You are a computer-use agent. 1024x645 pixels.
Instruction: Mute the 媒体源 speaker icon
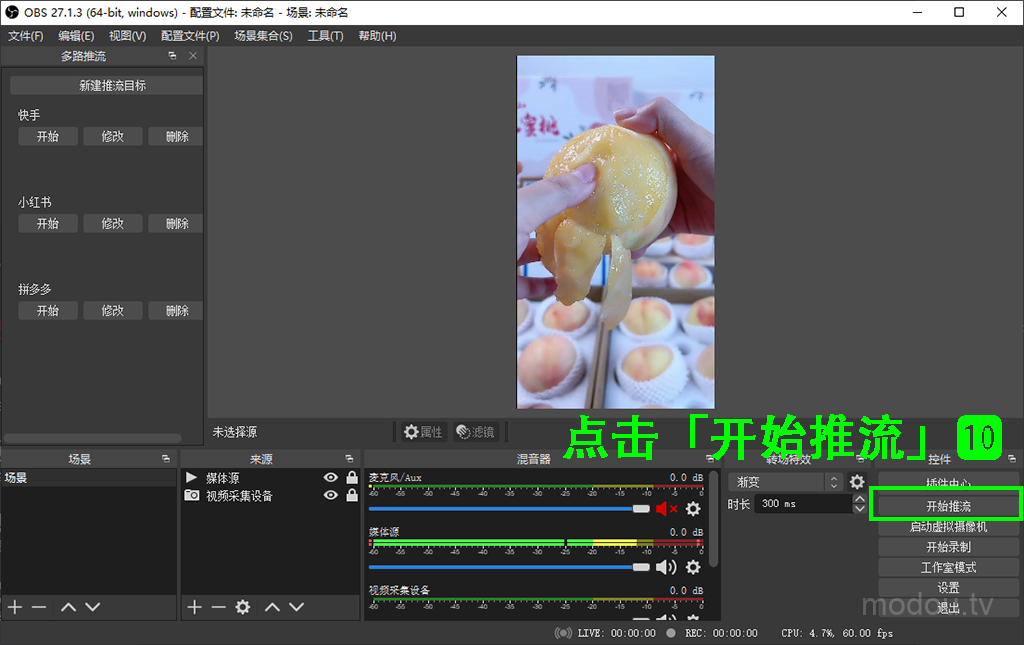point(665,567)
